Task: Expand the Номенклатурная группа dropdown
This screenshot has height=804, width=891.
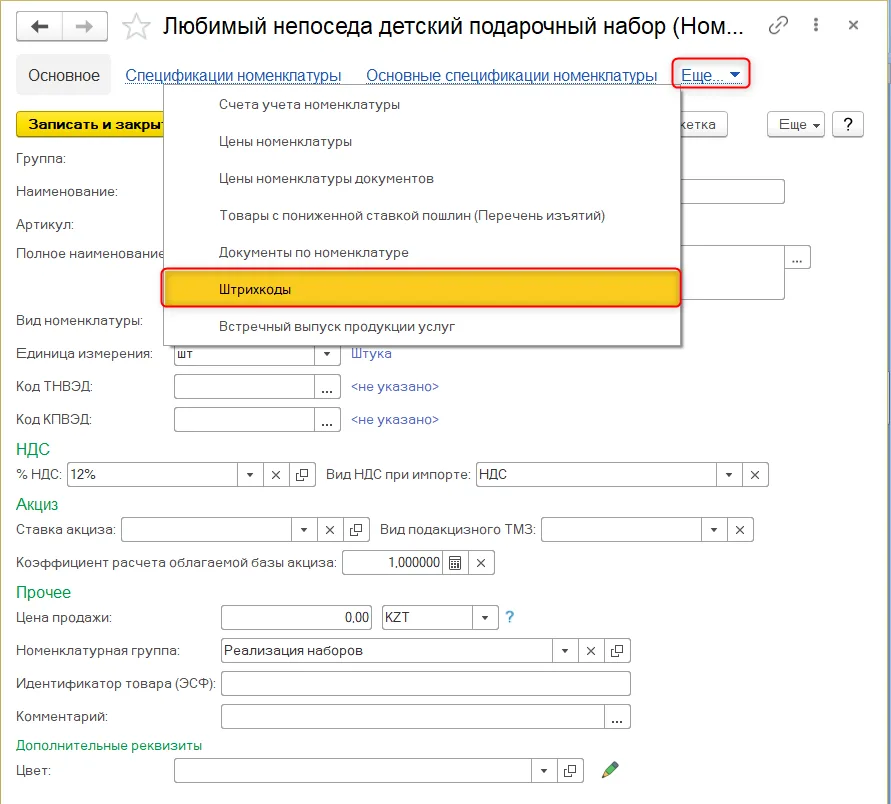Action: pos(565,651)
